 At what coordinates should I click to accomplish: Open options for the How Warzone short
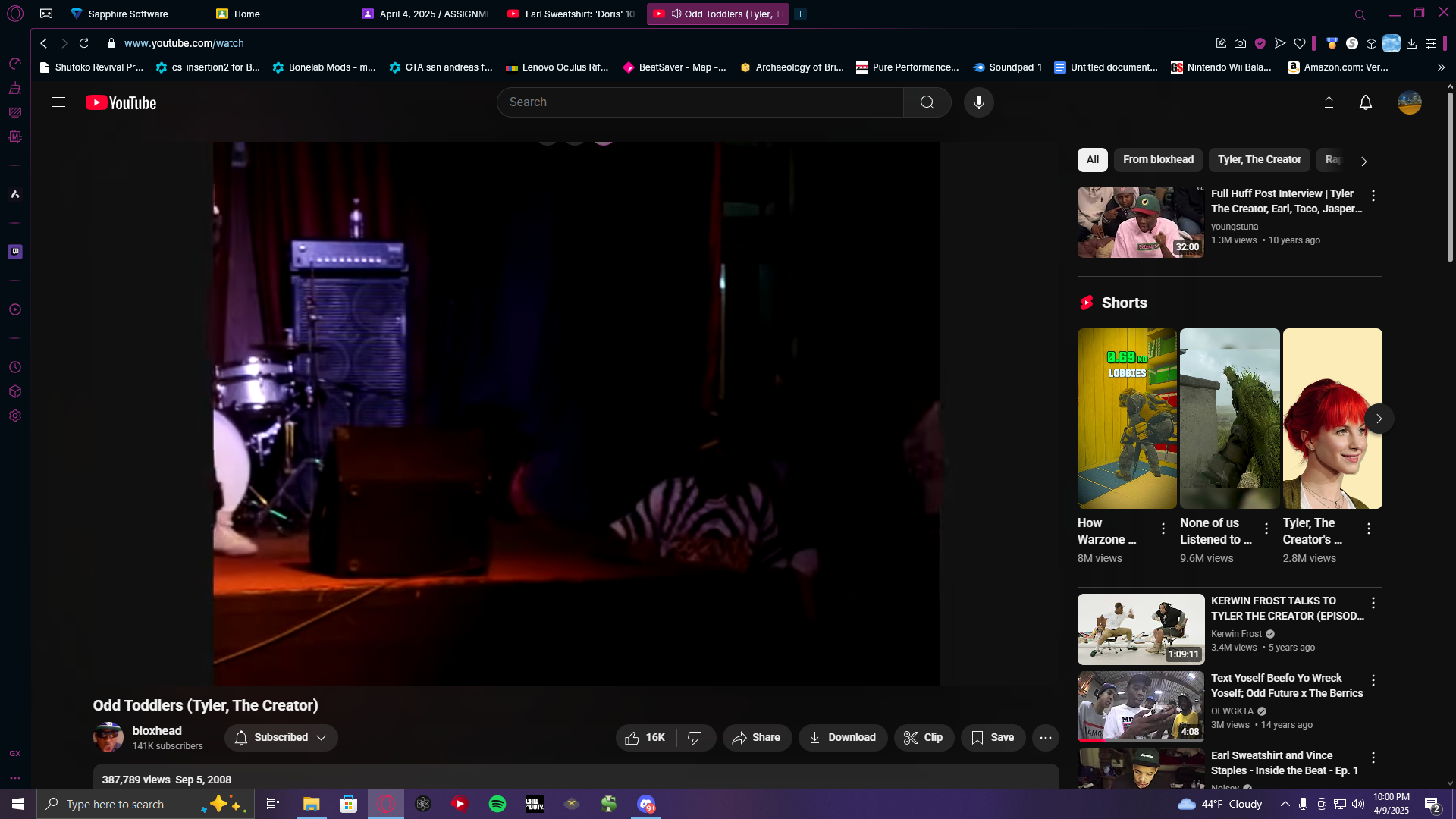point(1163,529)
